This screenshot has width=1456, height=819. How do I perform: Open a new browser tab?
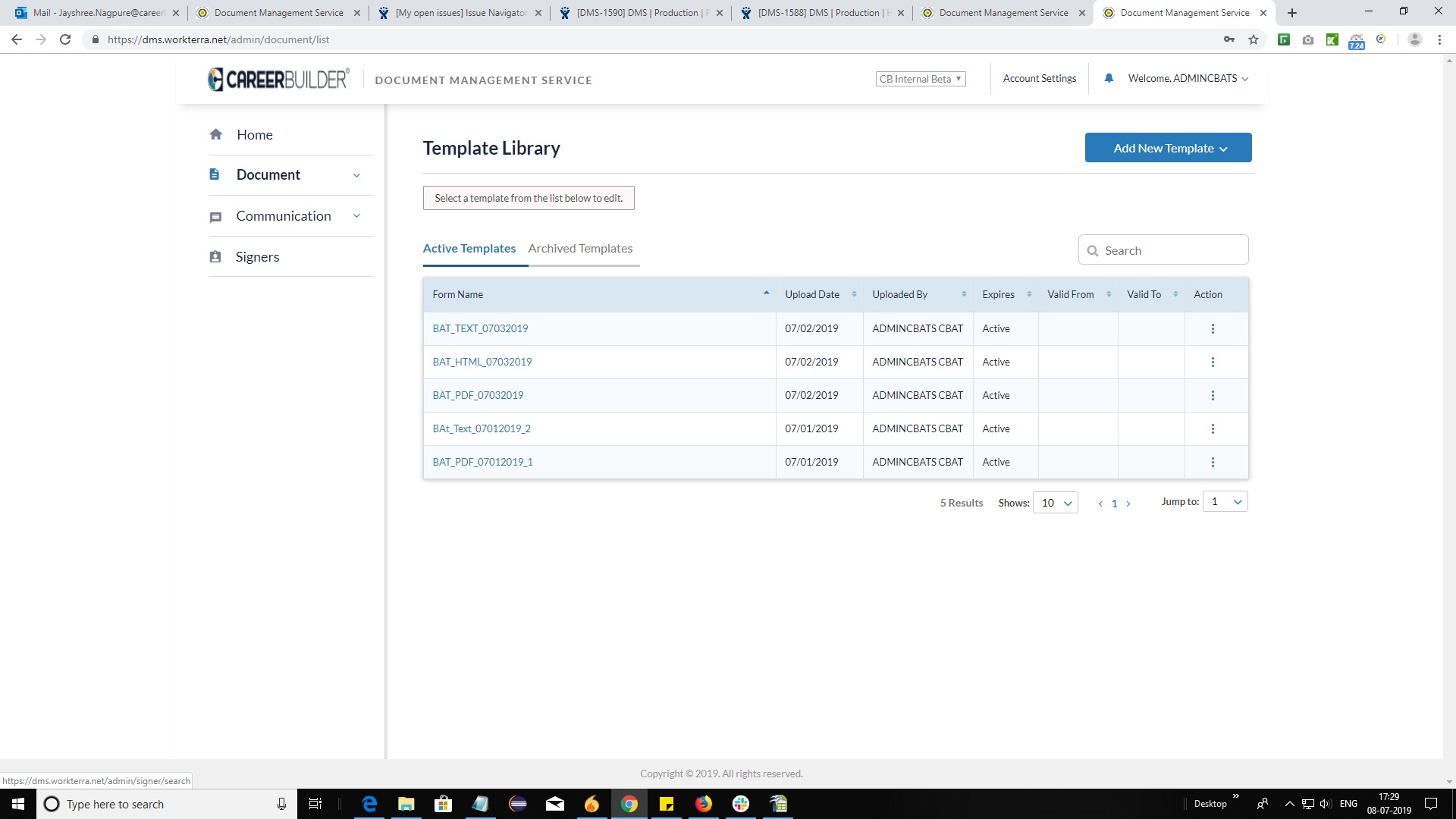pos(1292,13)
